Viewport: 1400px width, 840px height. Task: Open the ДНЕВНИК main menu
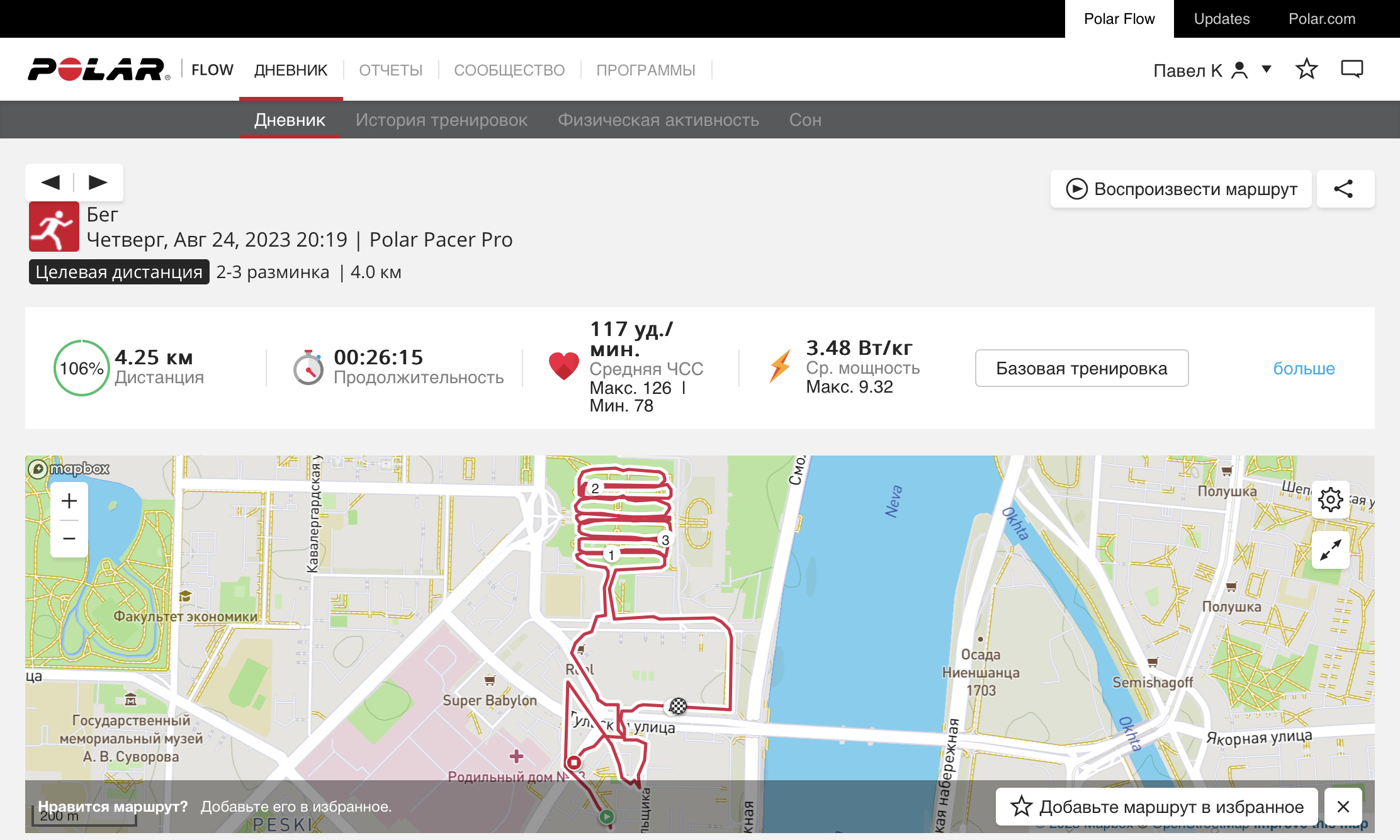(x=291, y=70)
